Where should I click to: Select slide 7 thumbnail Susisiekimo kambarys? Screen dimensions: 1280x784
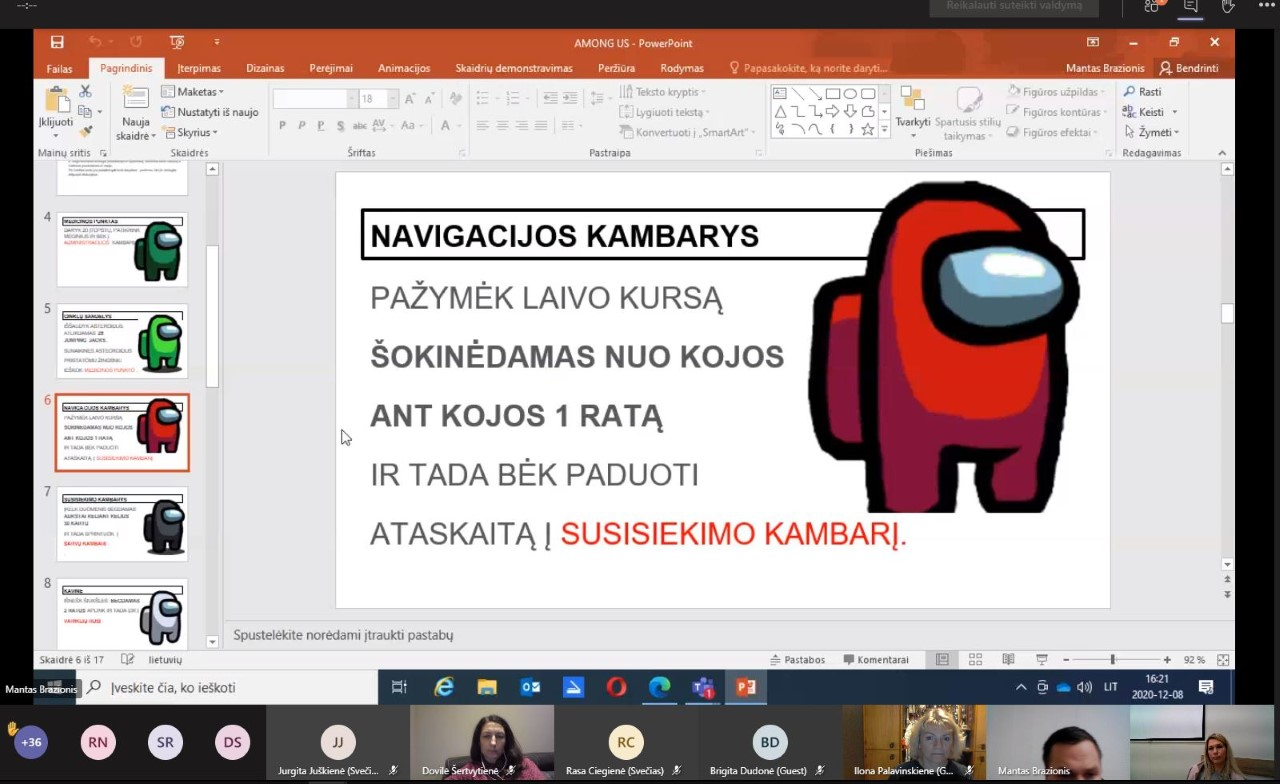tap(122, 524)
